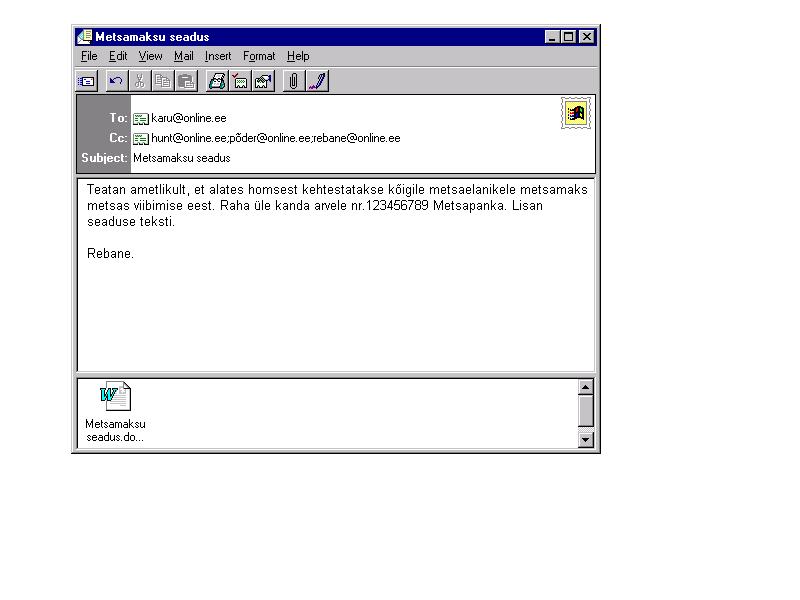This screenshot has height=600, width=800.
Task: Click the postage stamp icon
Action: (576, 113)
